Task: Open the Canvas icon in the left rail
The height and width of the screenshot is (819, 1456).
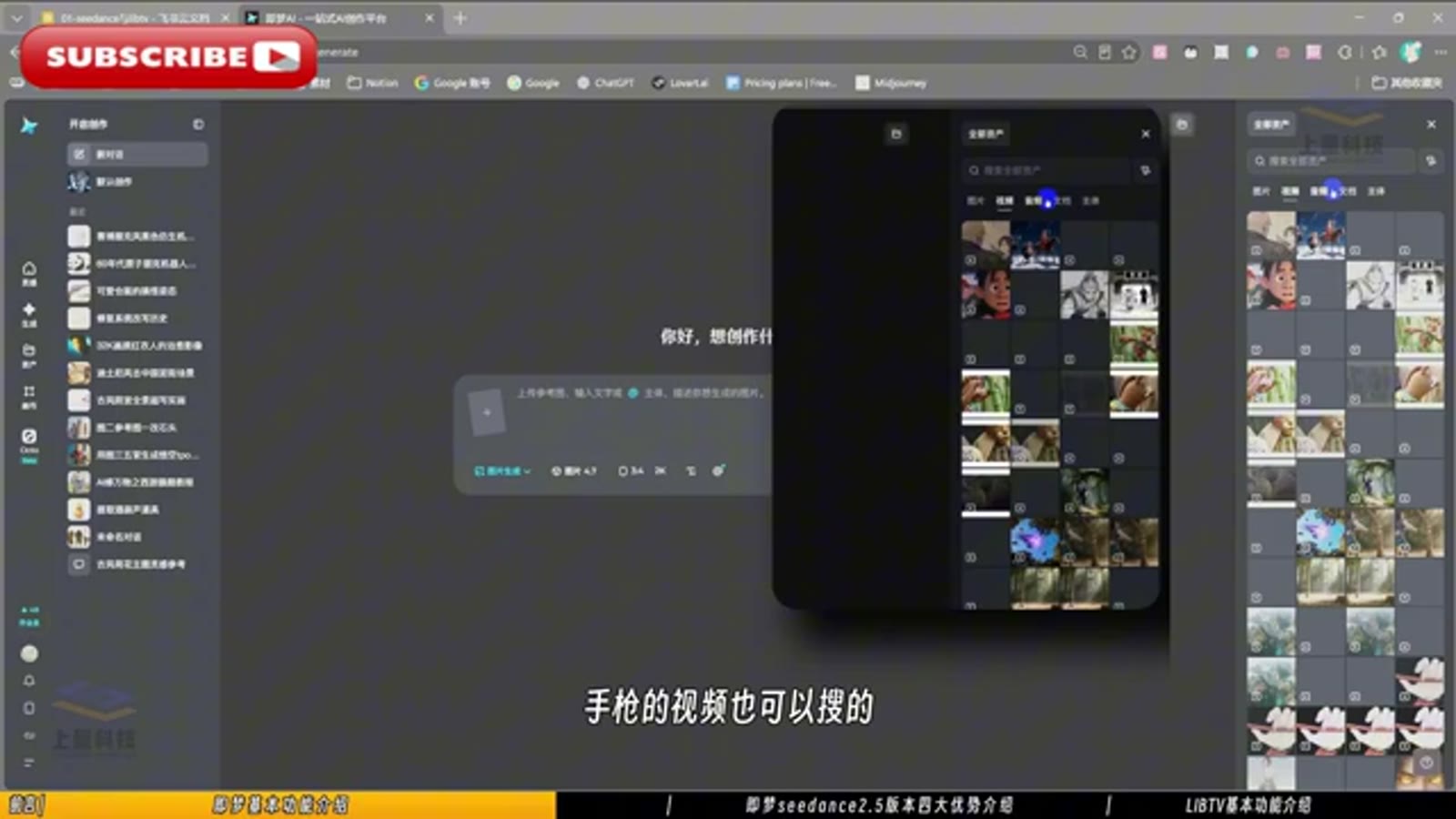Action: pos(29,397)
